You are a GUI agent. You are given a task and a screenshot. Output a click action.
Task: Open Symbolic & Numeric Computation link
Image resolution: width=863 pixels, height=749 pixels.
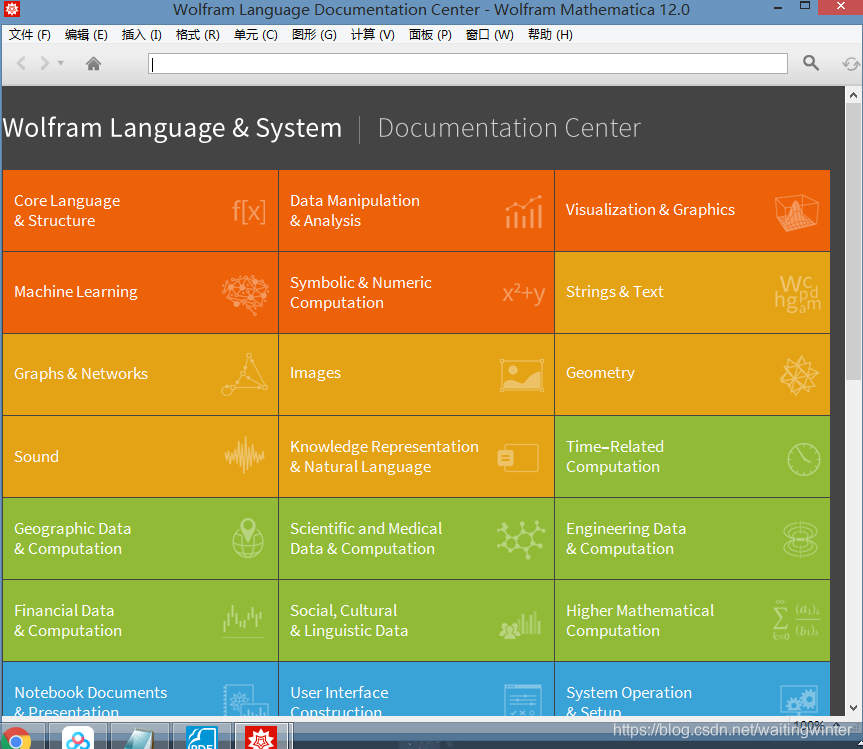click(x=361, y=292)
